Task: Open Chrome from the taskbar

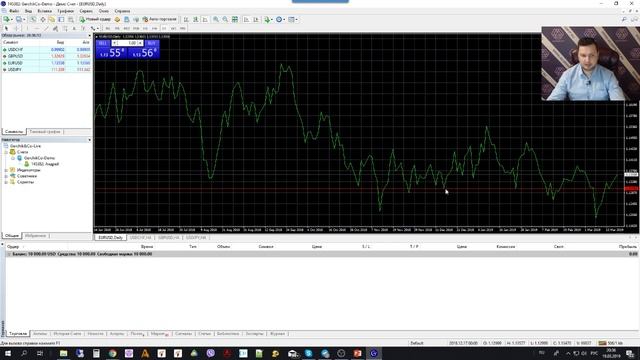Action: point(112,353)
